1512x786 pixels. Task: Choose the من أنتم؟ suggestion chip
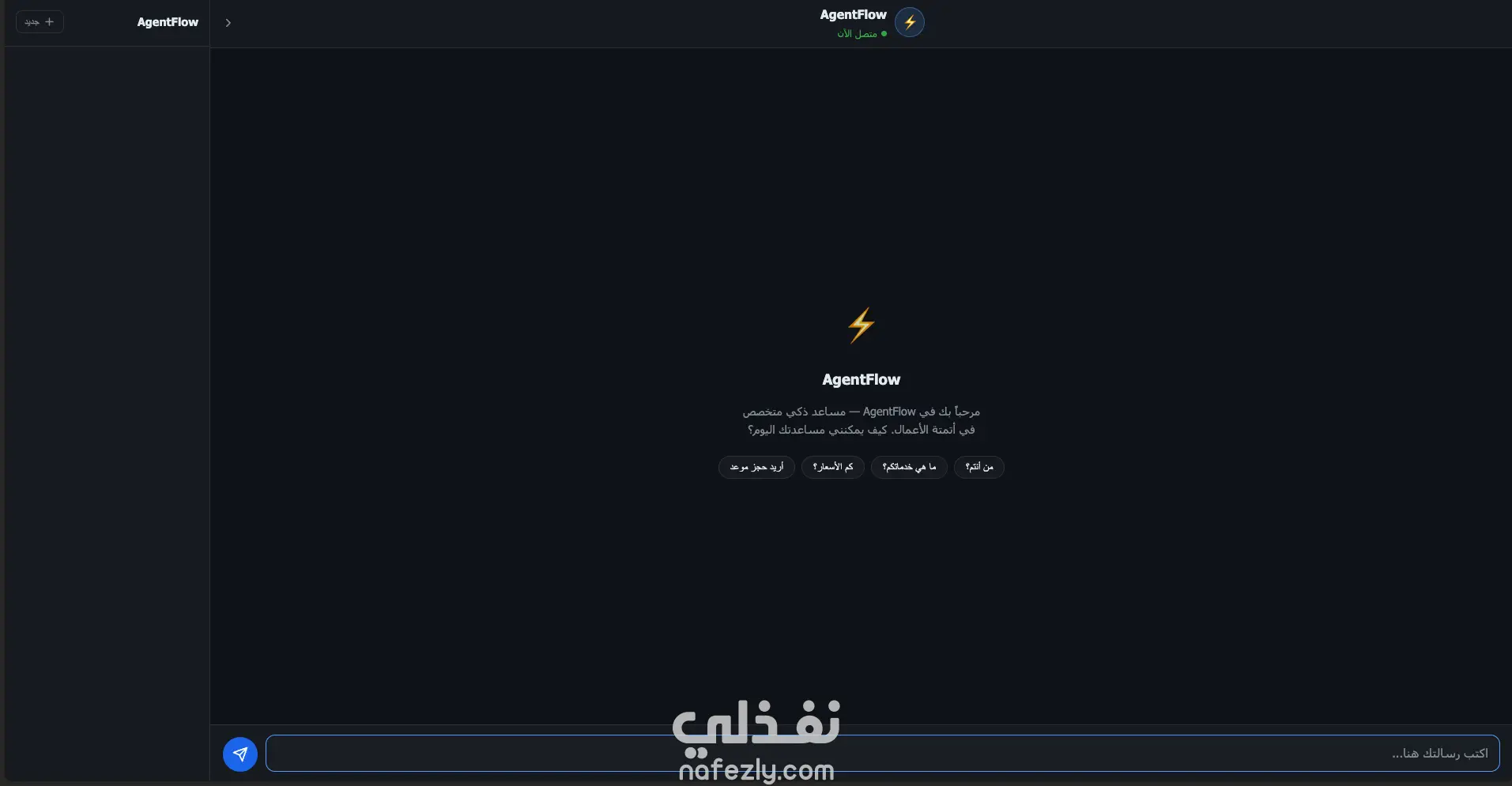979,467
